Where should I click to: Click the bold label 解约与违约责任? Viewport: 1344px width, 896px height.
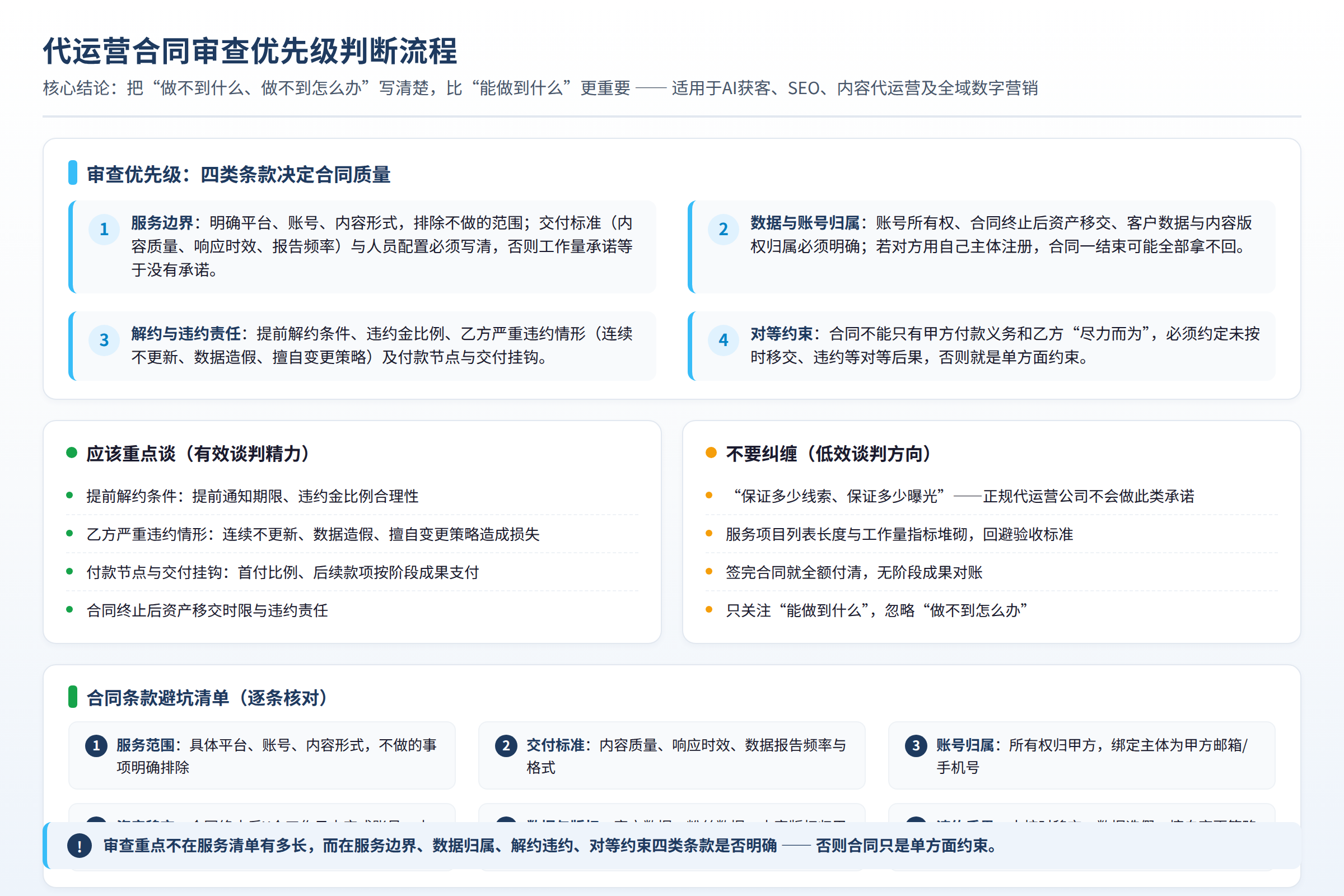click(x=186, y=333)
